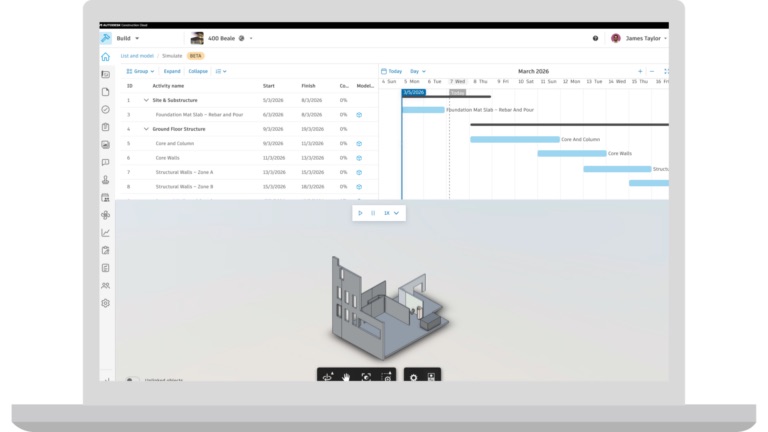768x432 pixels.
Task: Collapse the Ground Floor Structure group
Action: pyautogui.click(x=146, y=129)
